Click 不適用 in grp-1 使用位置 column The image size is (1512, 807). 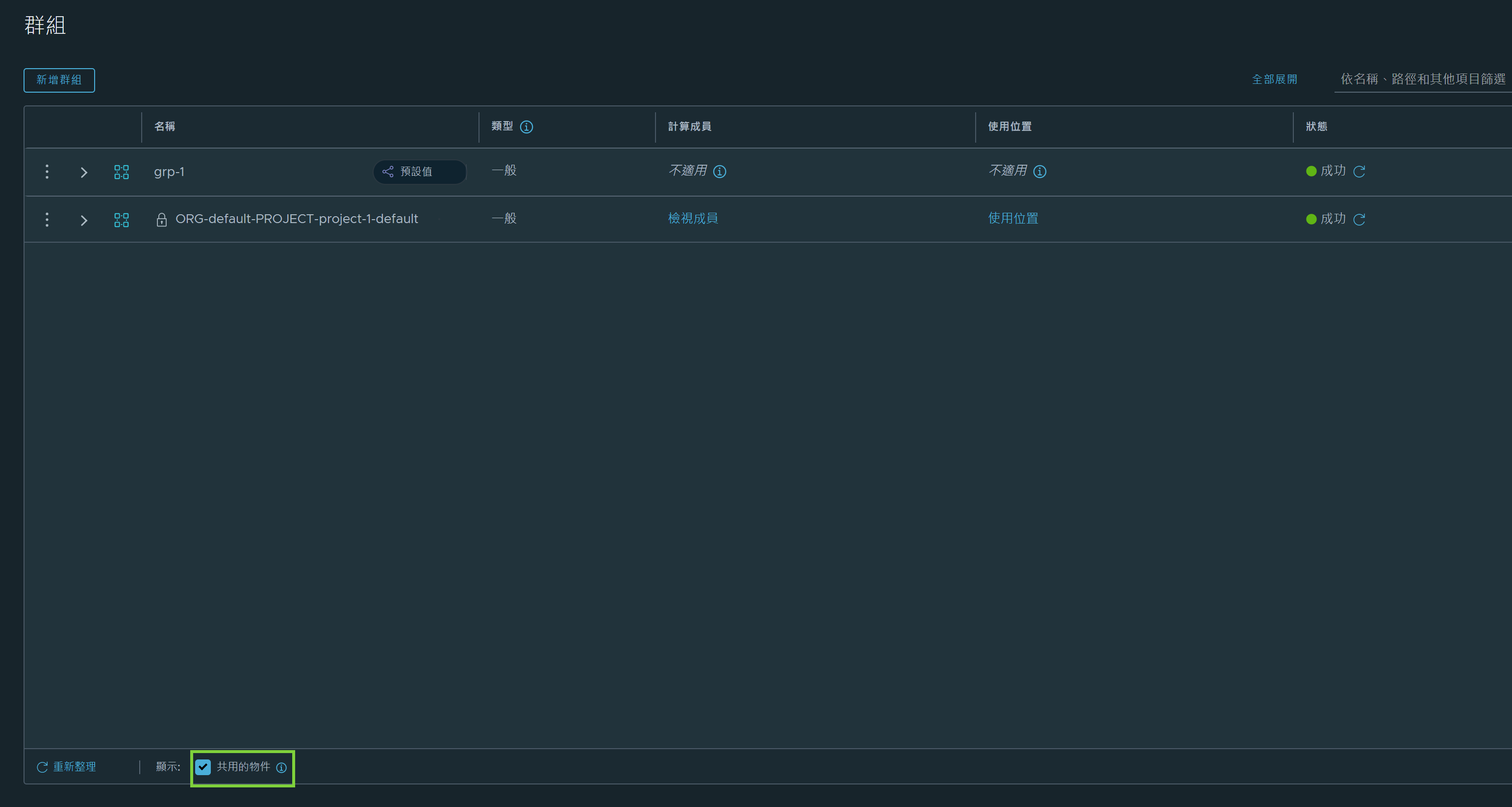coord(1007,171)
